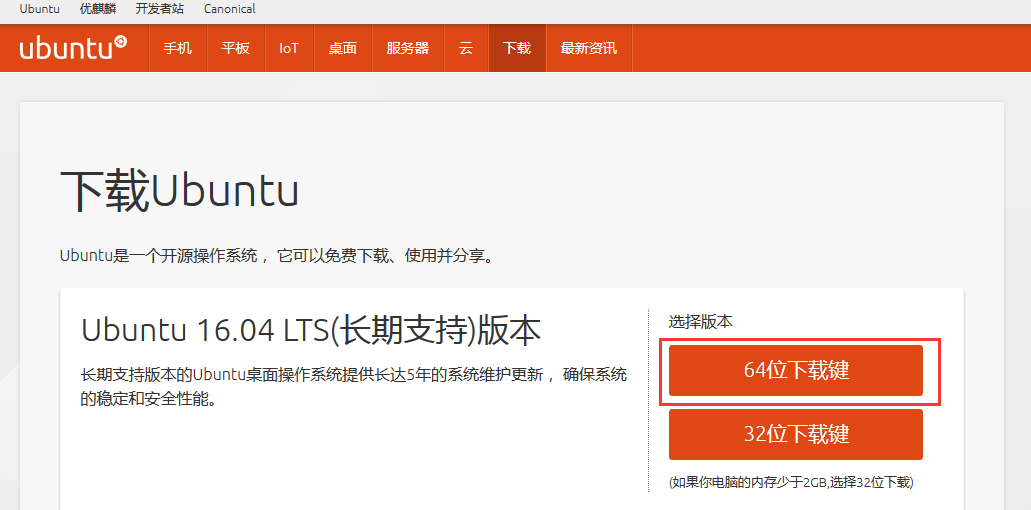
Task: Click the Ubuntu 16.04 LTS(长期支持)版本 heading
Action: click(x=311, y=331)
